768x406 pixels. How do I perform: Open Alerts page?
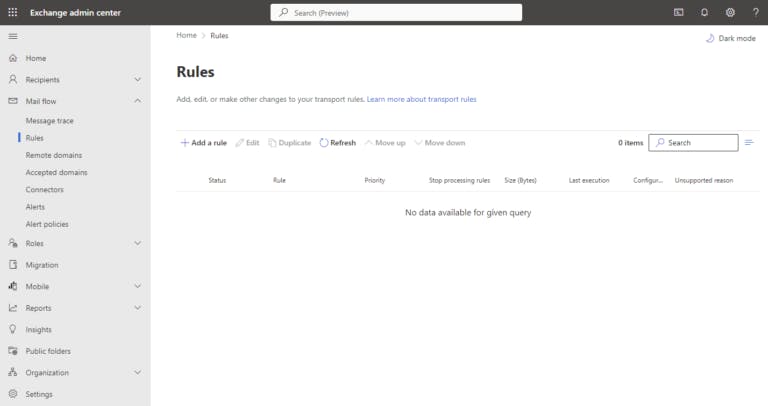click(x=35, y=207)
